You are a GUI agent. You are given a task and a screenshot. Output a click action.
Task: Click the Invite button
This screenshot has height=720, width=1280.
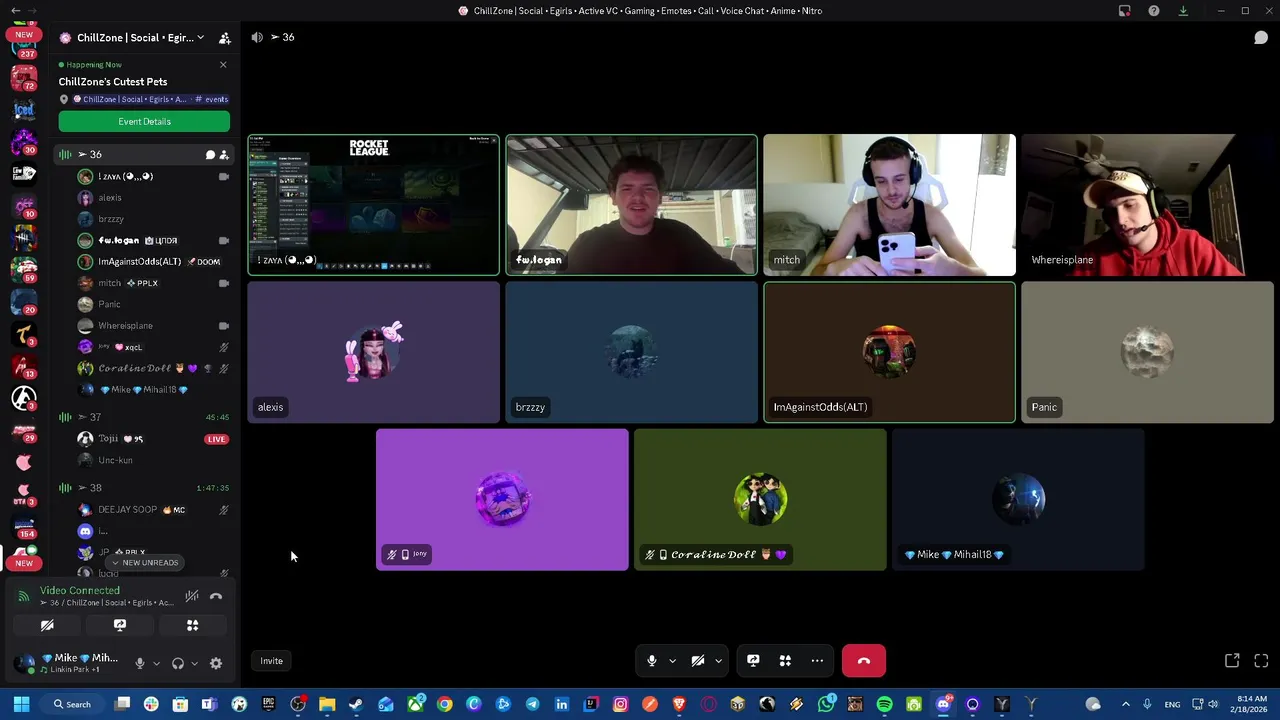pos(272,661)
